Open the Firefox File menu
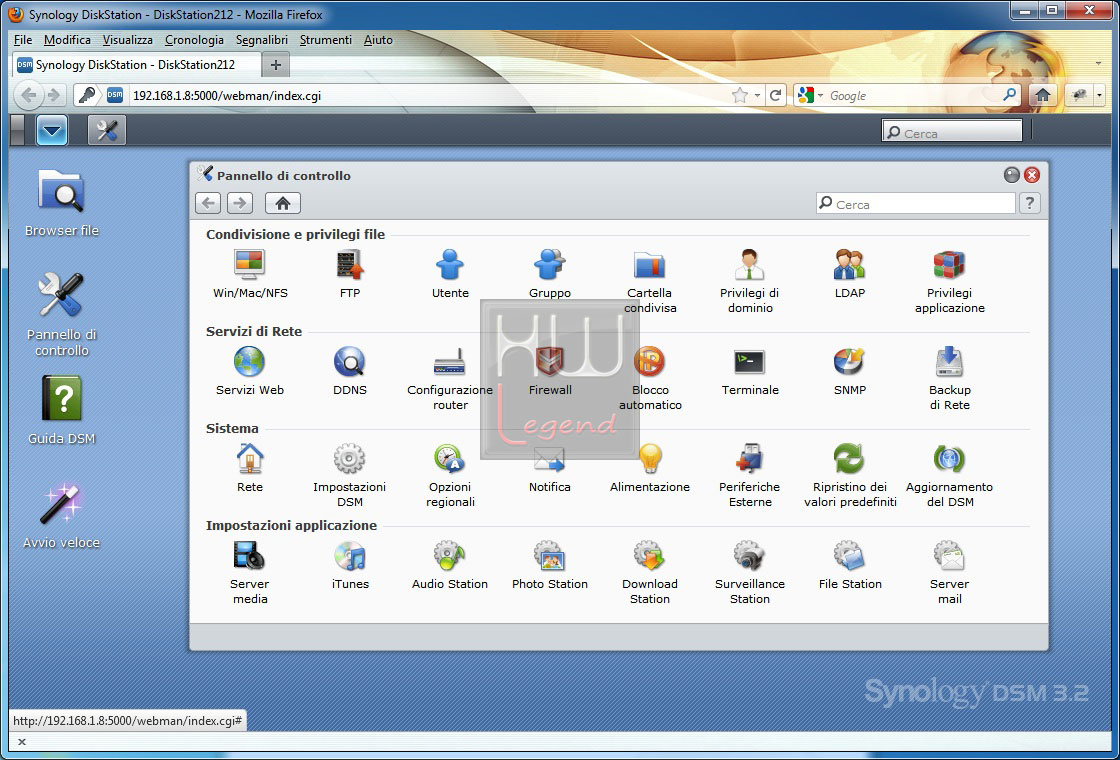This screenshot has height=760, width=1120. pyautogui.click(x=23, y=40)
